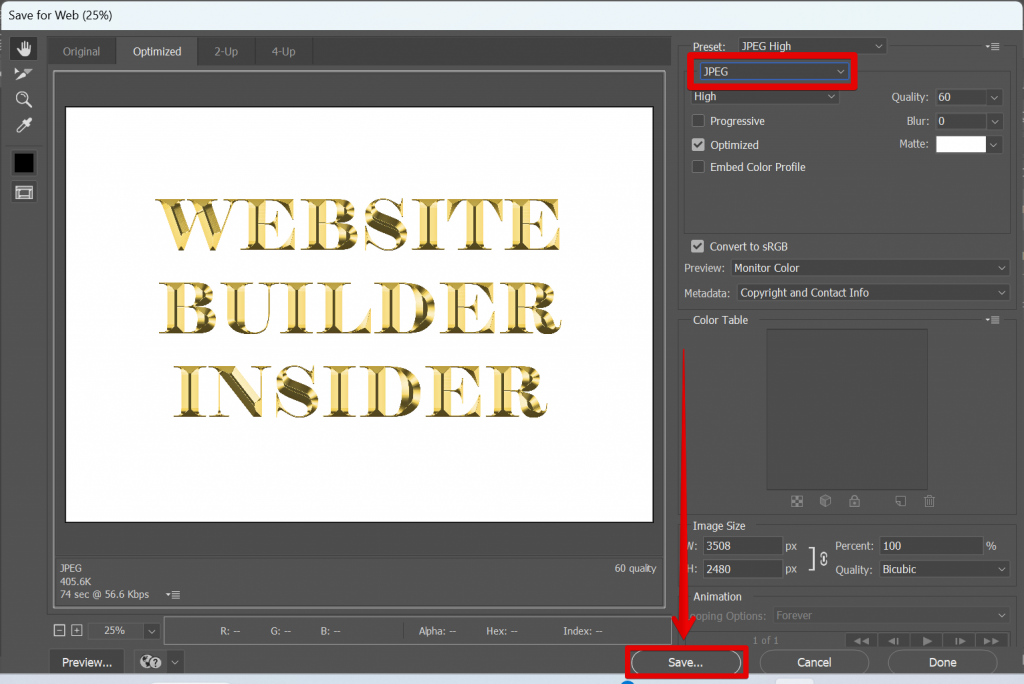Delete selected color with the trash icon
Screen dimensions: 1024x684
[x=929, y=501]
